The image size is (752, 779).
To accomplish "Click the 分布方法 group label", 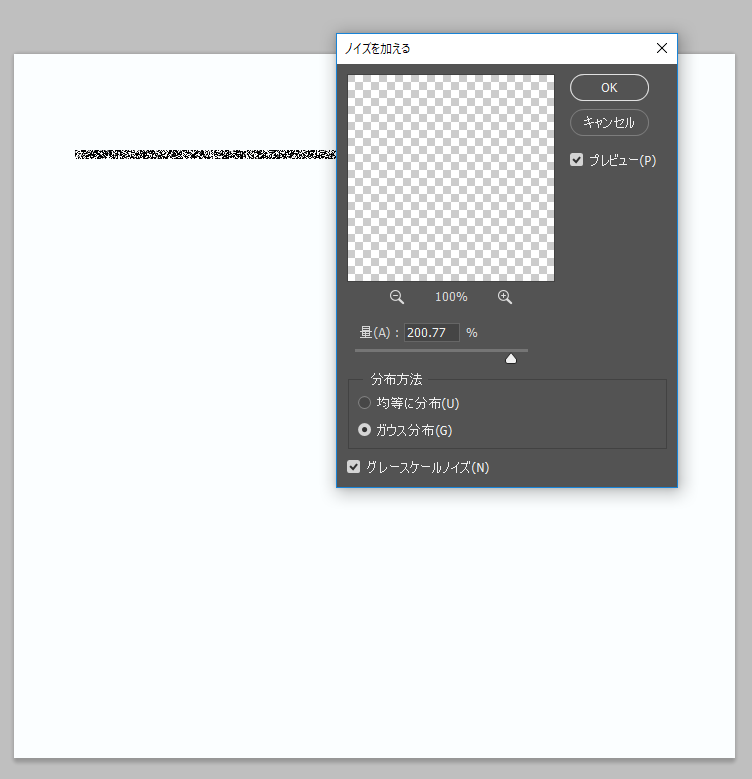I will (x=396, y=380).
